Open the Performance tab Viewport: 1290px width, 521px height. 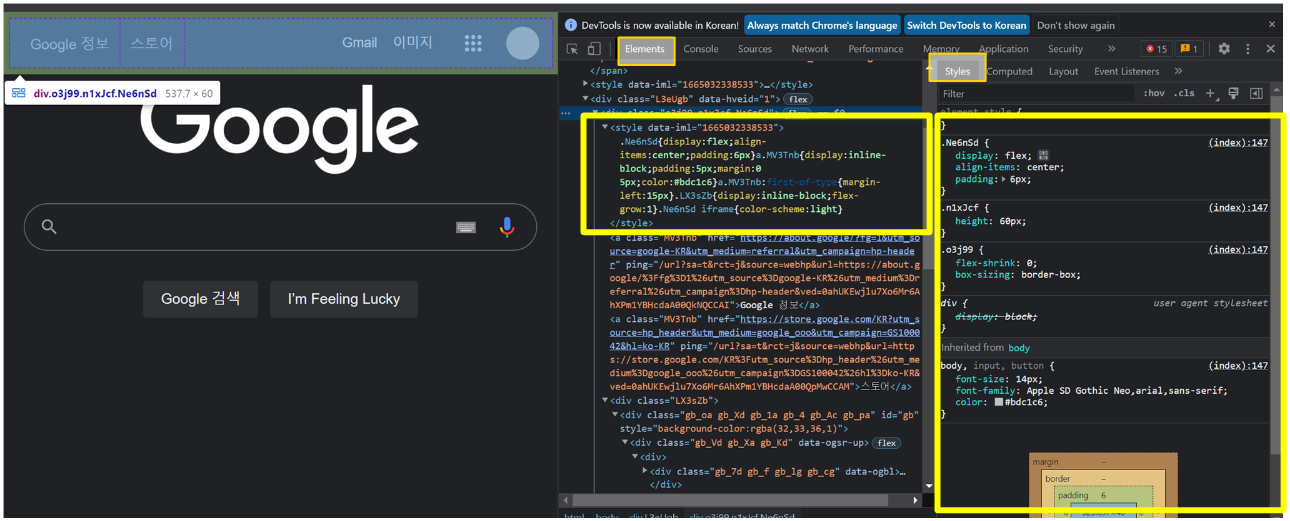point(876,49)
